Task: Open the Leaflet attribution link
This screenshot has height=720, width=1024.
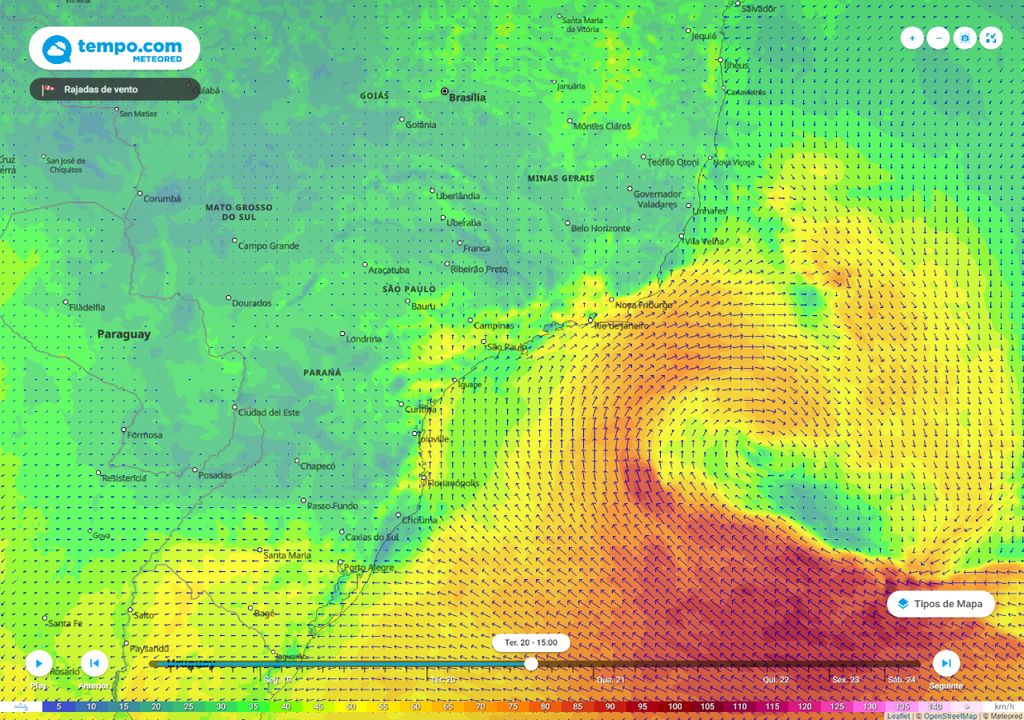Action: point(897,716)
